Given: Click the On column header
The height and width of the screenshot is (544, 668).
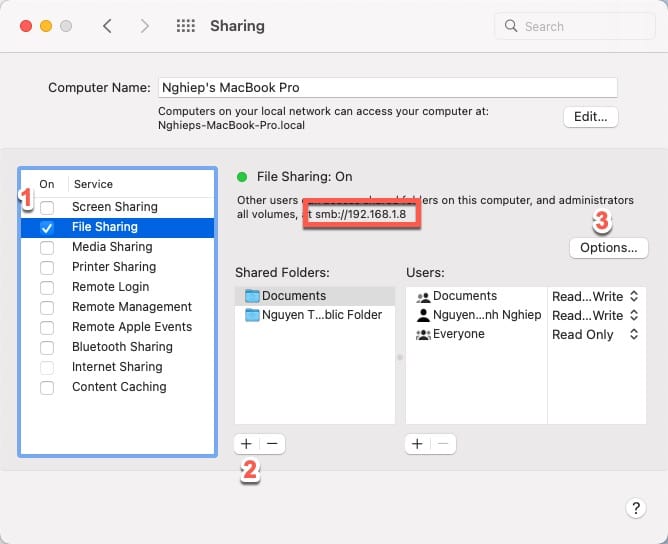Looking at the screenshot, I should [47, 184].
